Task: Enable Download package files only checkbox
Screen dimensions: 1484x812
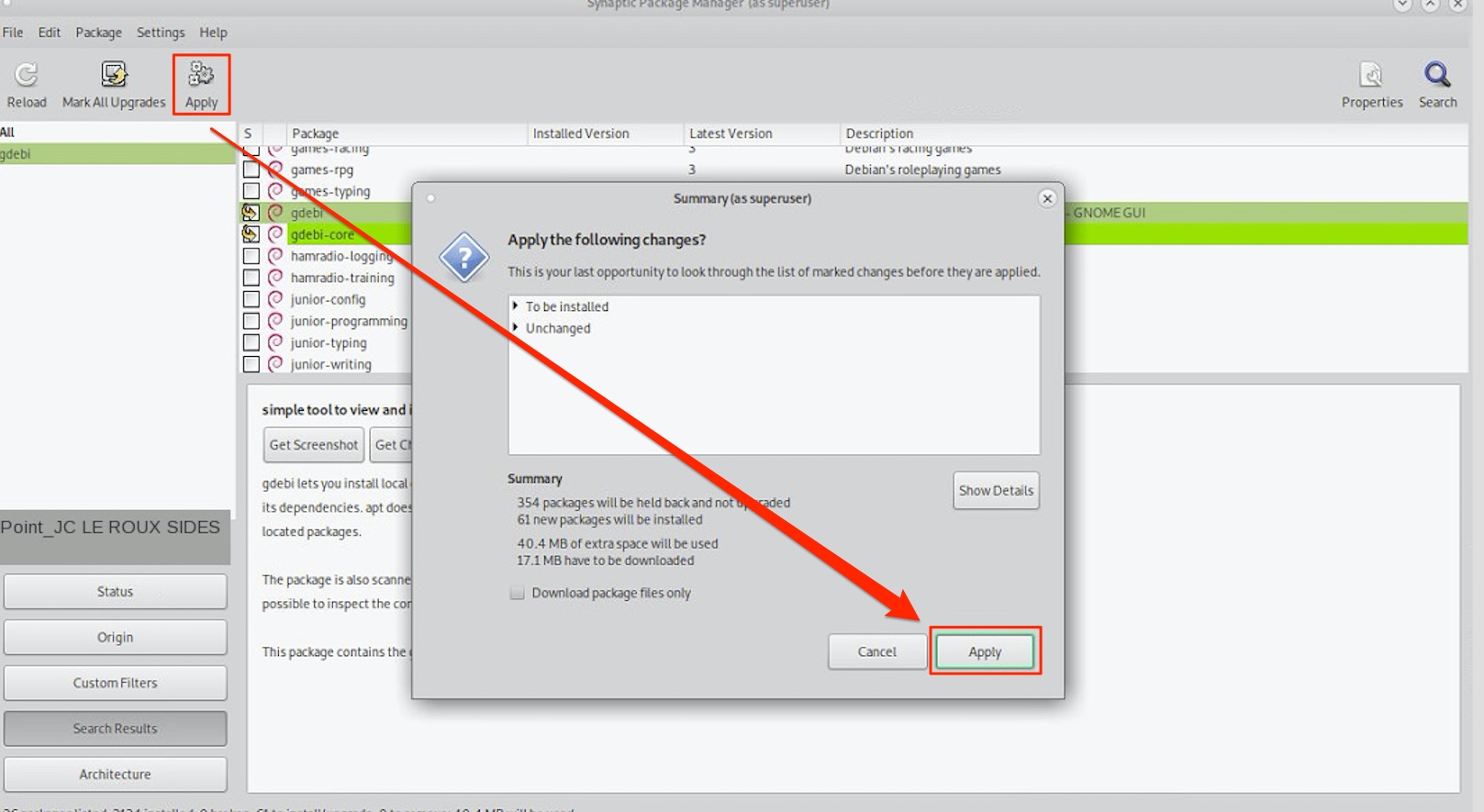Action: 518,593
